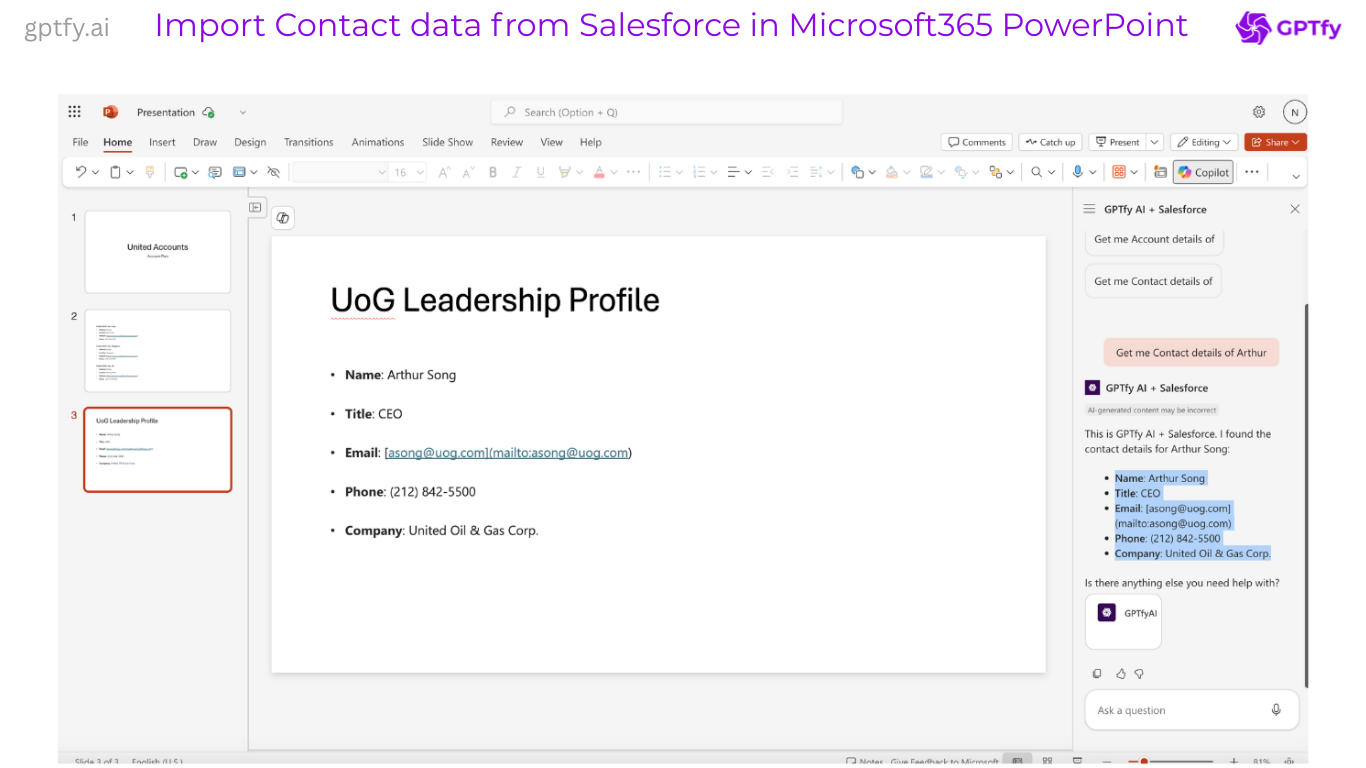
Task: Toggle italic formatting in the ribbon
Action: pos(517,172)
